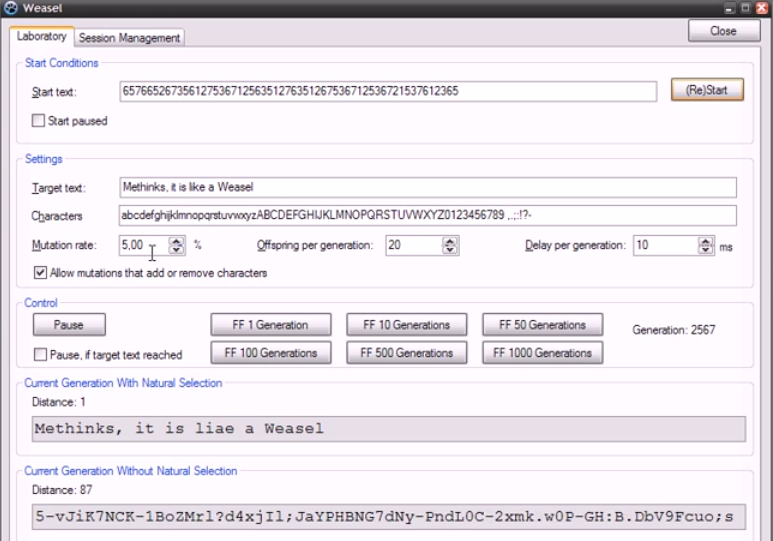This screenshot has height=541, width=773.
Task: Enable the Start paused checkbox
Action: click(39, 122)
